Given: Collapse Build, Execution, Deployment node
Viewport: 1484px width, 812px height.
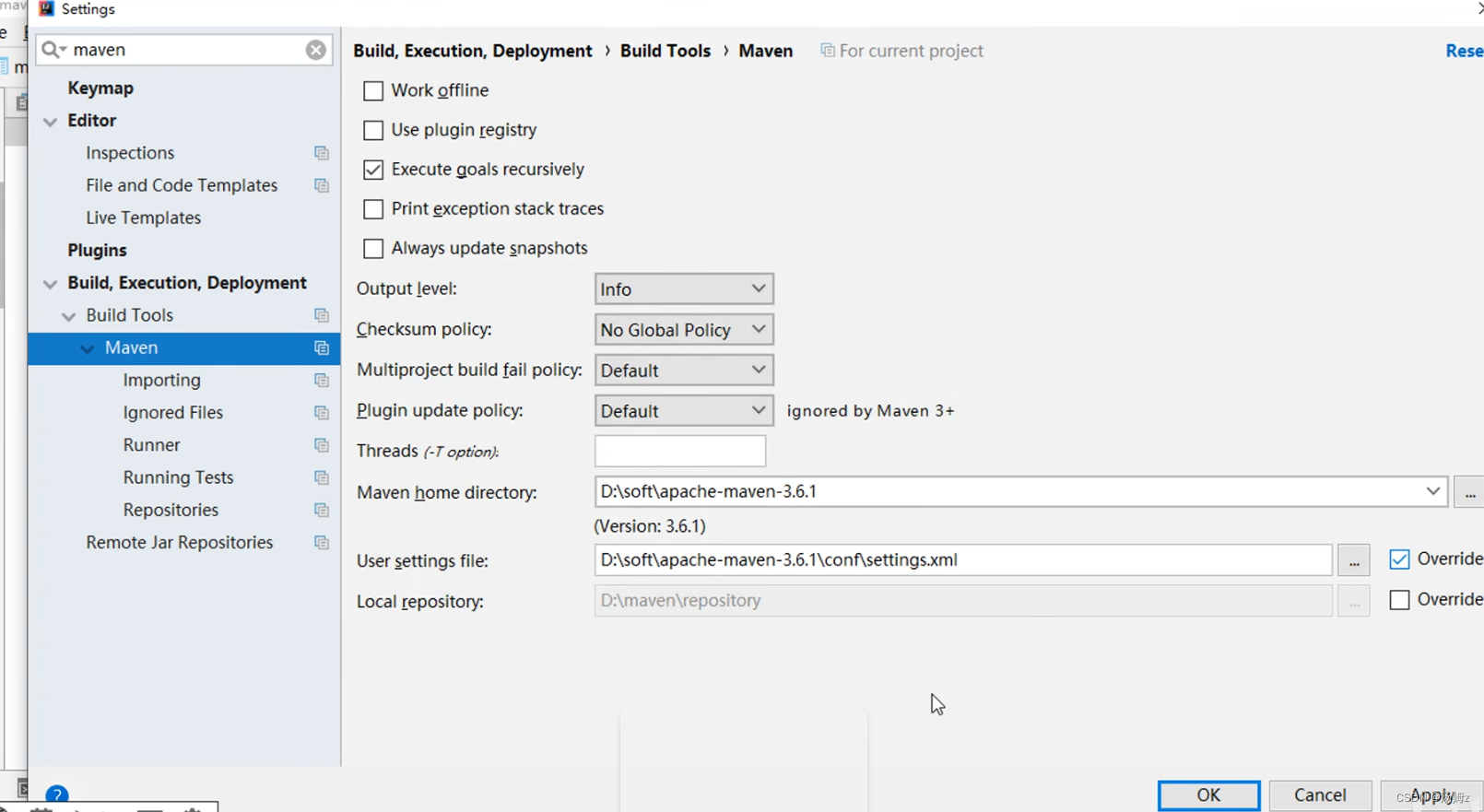Looking at the screenshot, I should (51, 283).
